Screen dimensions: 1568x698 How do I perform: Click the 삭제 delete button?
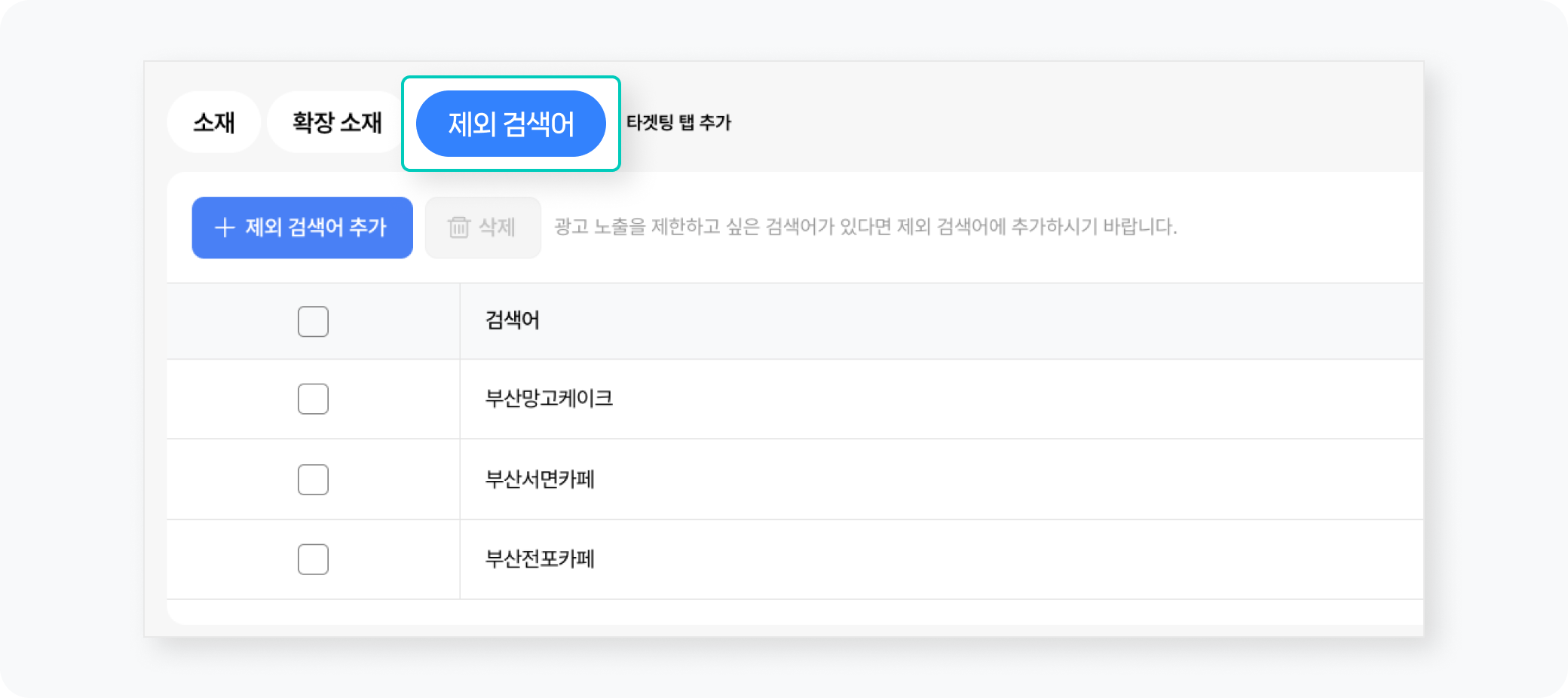(483, 228)
